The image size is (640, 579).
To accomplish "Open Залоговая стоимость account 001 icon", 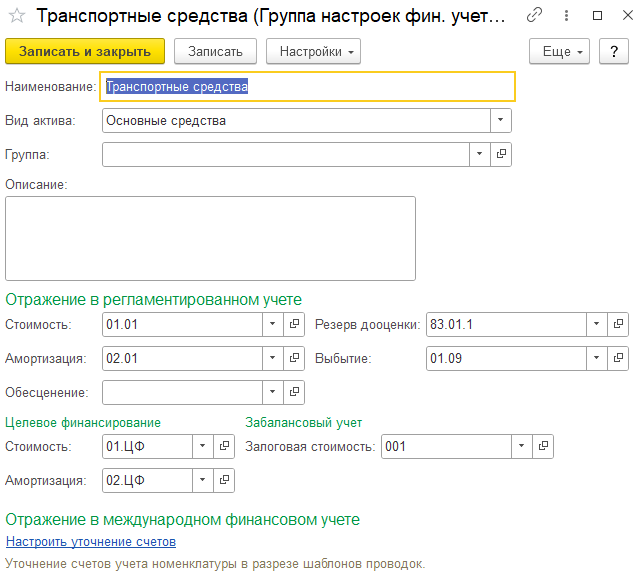I will [542, 446].
